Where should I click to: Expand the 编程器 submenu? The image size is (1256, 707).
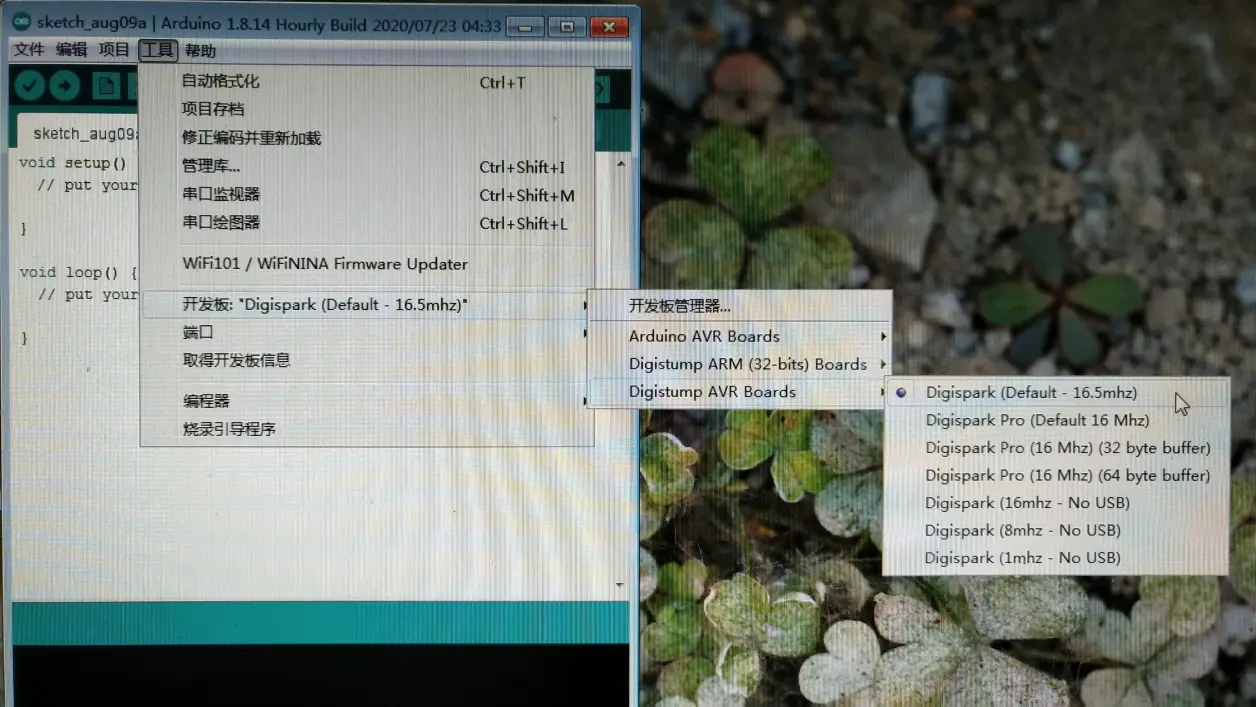point(366,401)
